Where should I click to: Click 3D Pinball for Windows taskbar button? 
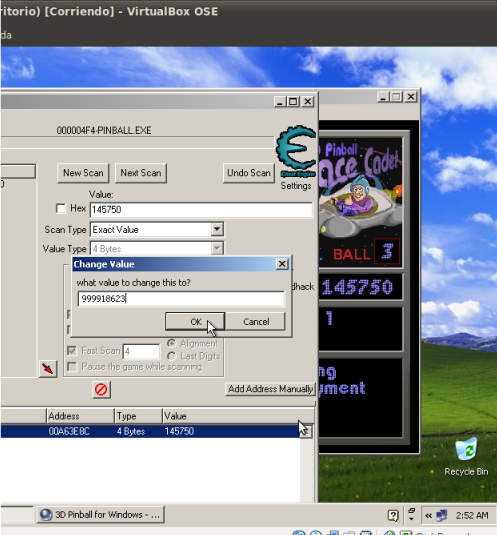click(x=101, y=515)
